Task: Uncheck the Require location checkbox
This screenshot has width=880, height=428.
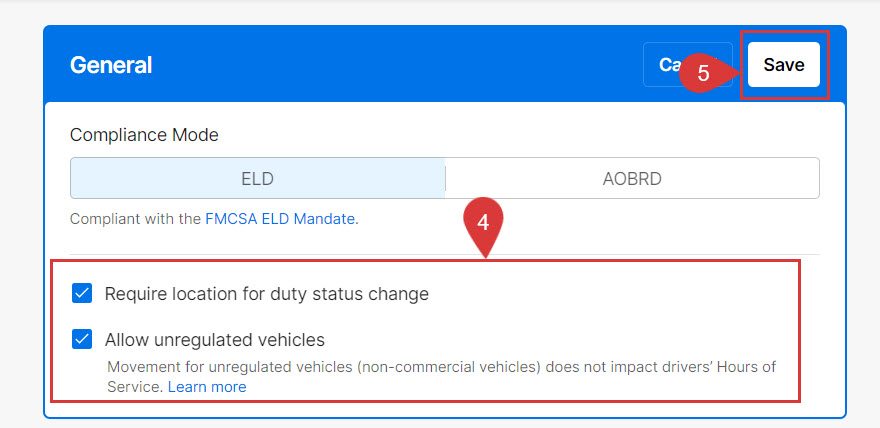Action: [83, 294]
